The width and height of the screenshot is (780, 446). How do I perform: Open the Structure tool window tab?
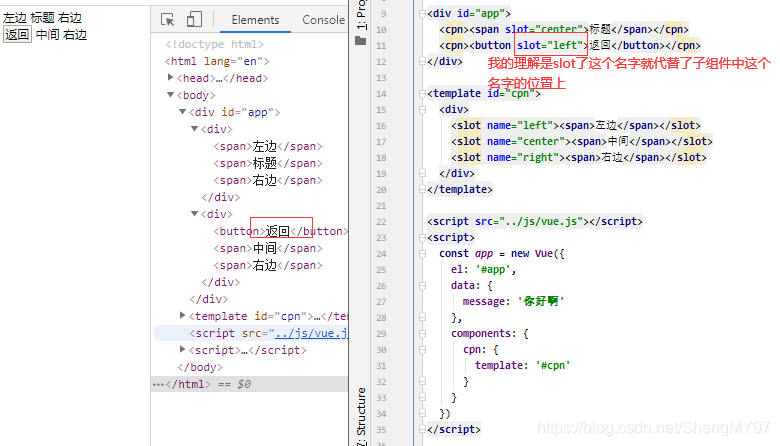(361, 416)
